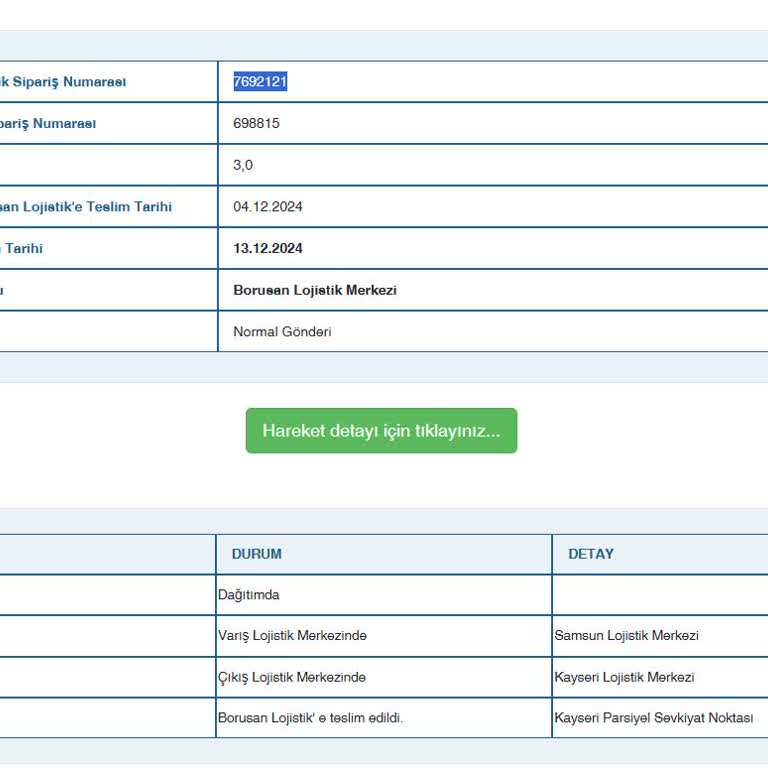Click the highlighted order number 7692121
The height and width of the screenshot is (768, 768).
[x=260, y=82]
